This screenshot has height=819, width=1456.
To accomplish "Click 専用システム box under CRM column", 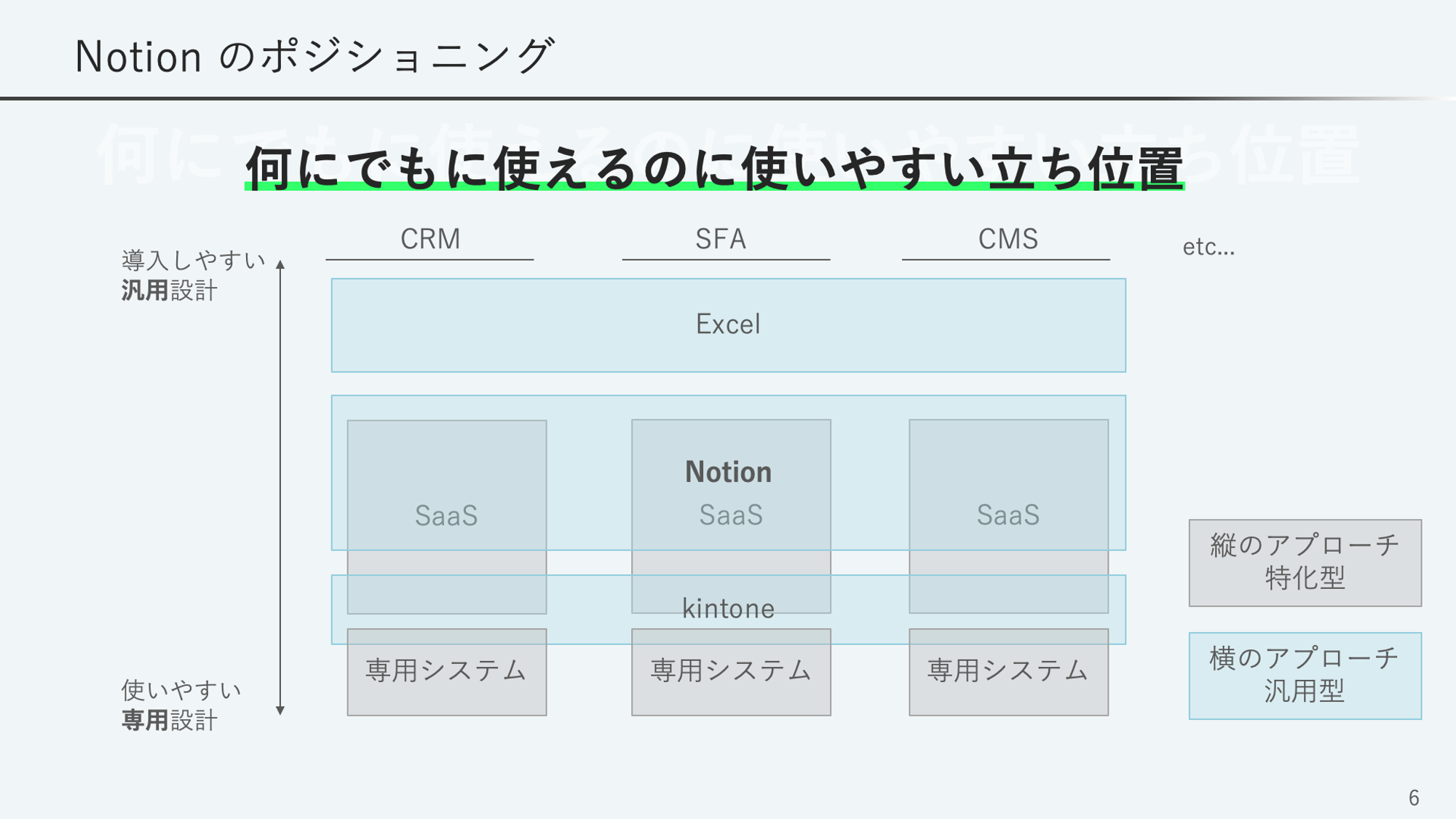I will 446,672.
